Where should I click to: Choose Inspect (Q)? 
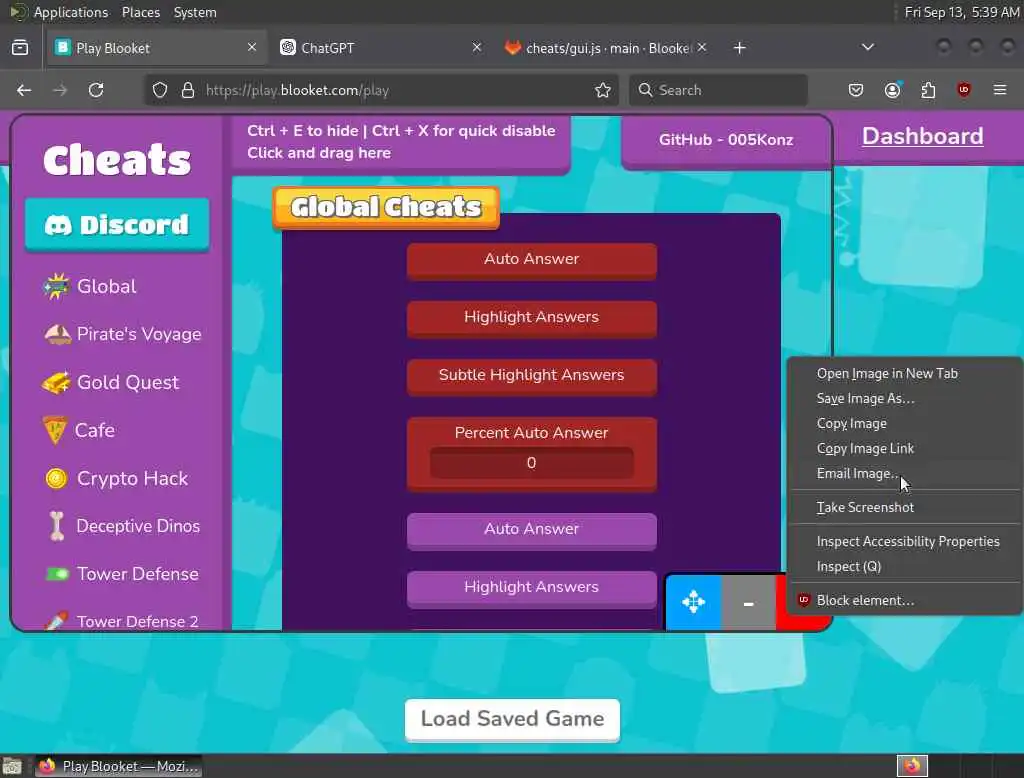(904, 566)
